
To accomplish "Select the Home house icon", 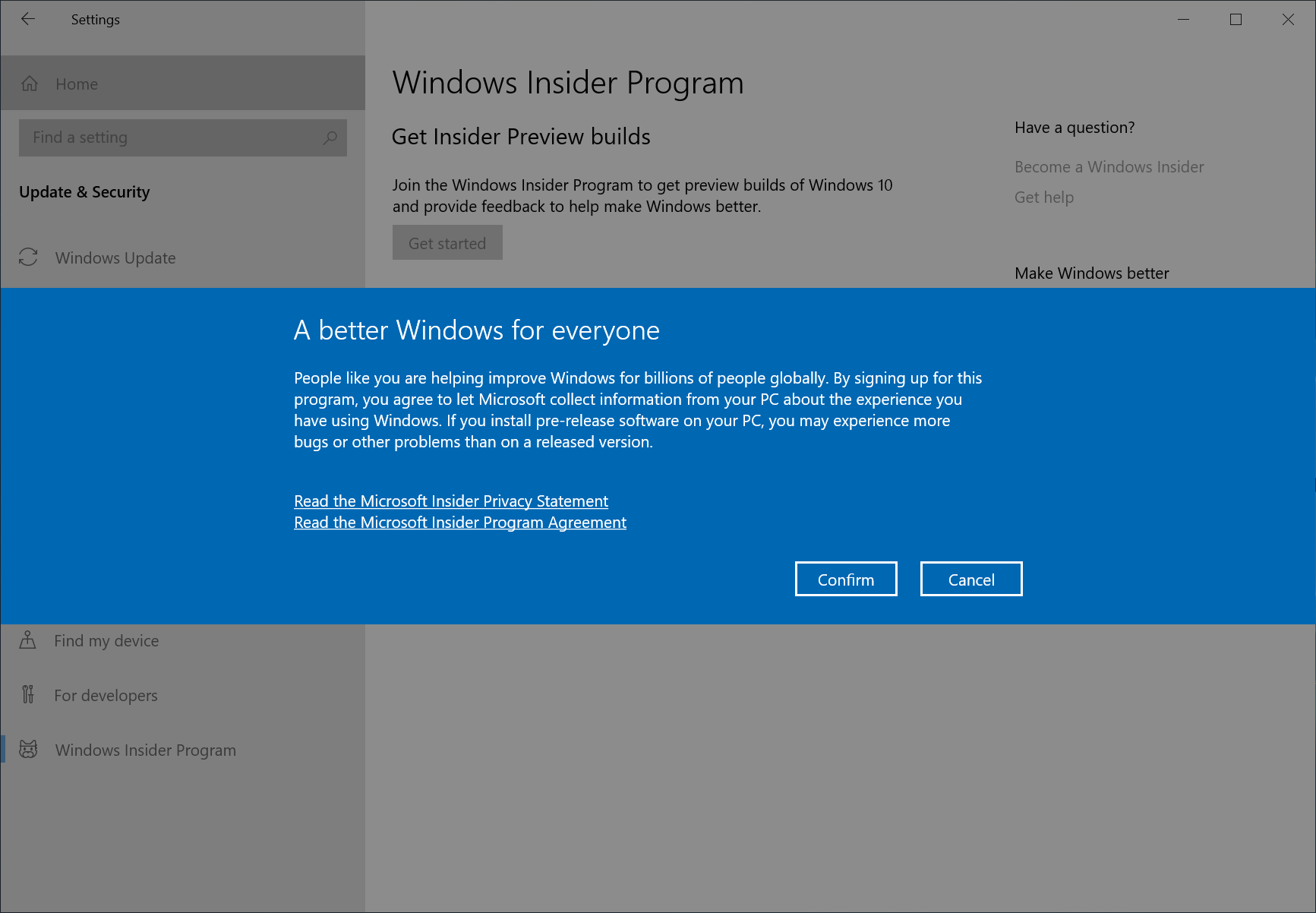I will 30,84.
